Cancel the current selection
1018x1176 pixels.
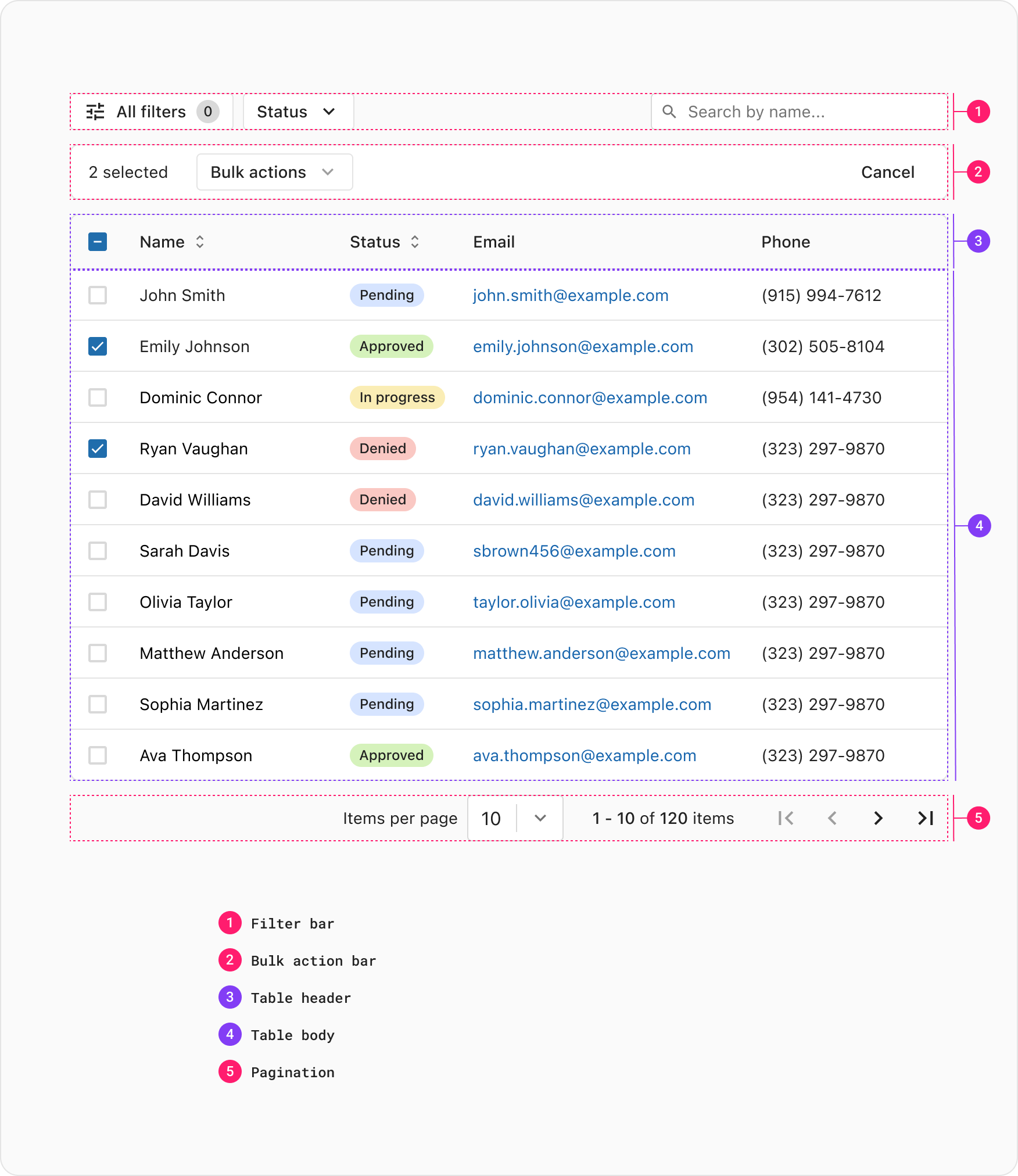[x=887, y=172]
